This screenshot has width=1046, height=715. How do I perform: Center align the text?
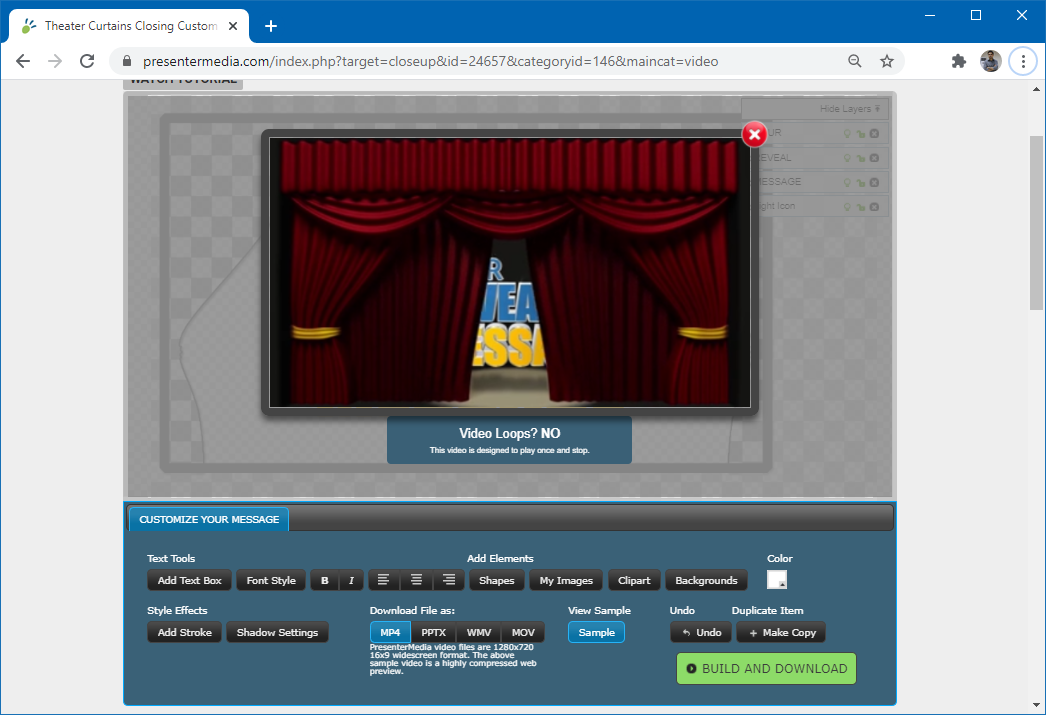click(416, 580)
